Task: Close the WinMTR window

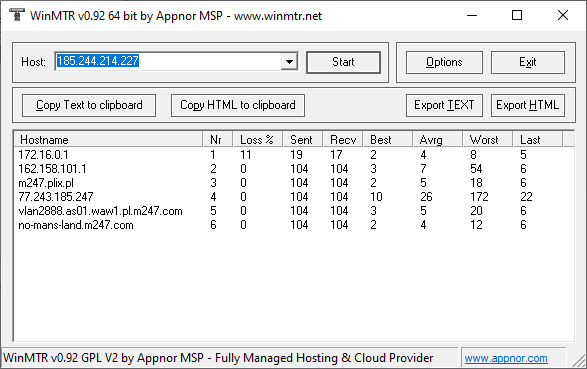Action: [x=563, y=15]
